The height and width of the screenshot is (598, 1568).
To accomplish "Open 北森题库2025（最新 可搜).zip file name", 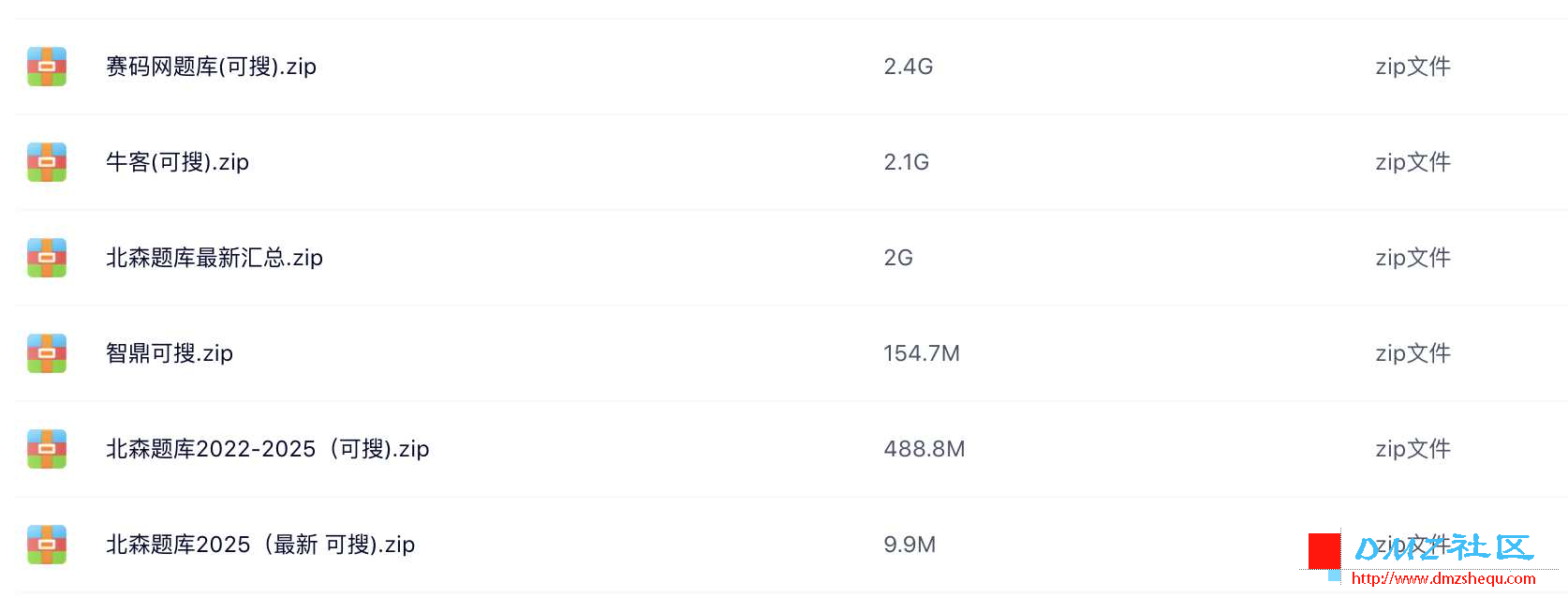I will 259,545.
